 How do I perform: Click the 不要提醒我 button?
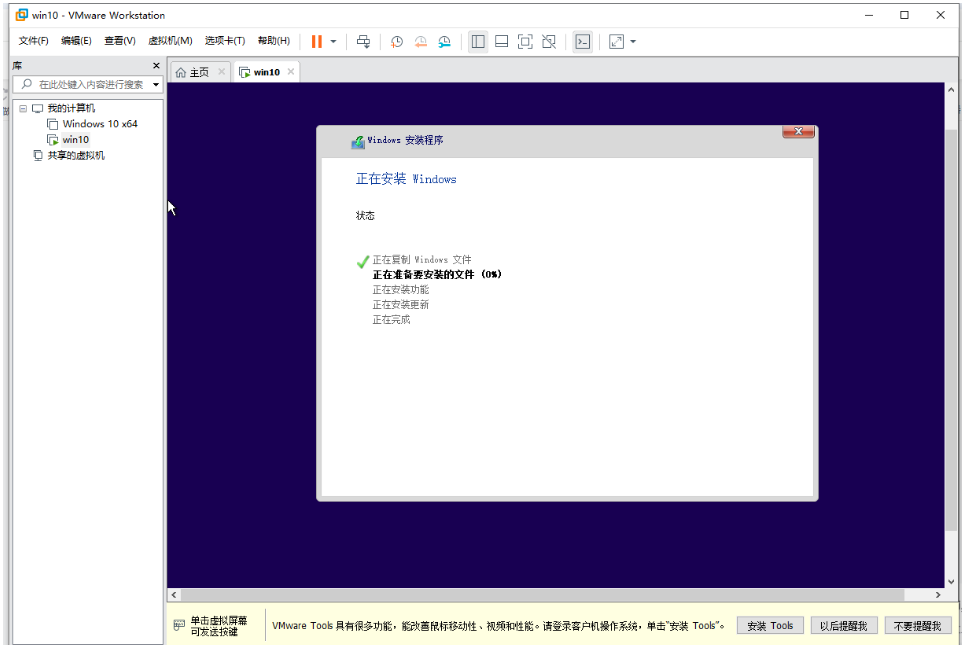[x=917, y=626]
